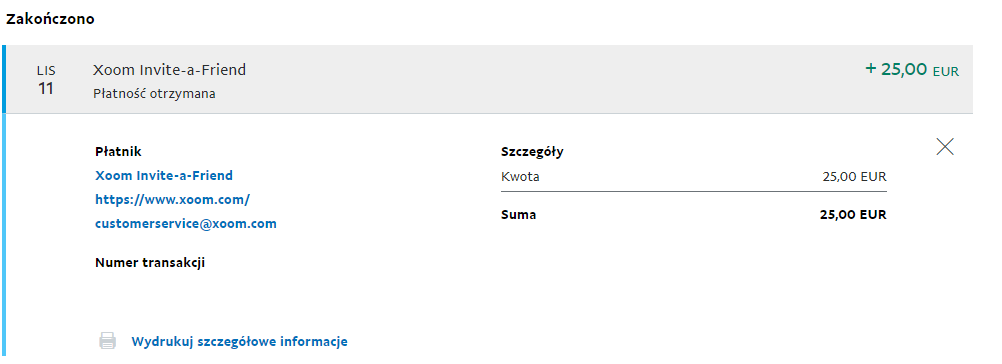Viewport: 1002px width, 364px height.
Task: Select the Płatnik label
Action: pos(118,152)
